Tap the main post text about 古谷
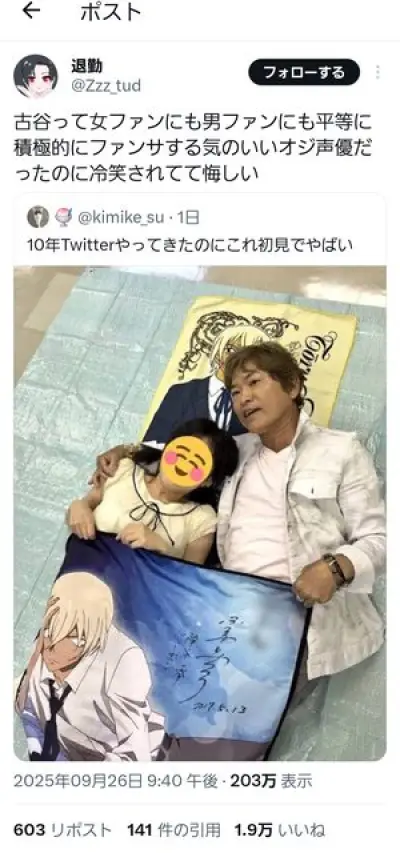Image resolution: width=400 pixels, height=853 pixels. coord(193,149)
